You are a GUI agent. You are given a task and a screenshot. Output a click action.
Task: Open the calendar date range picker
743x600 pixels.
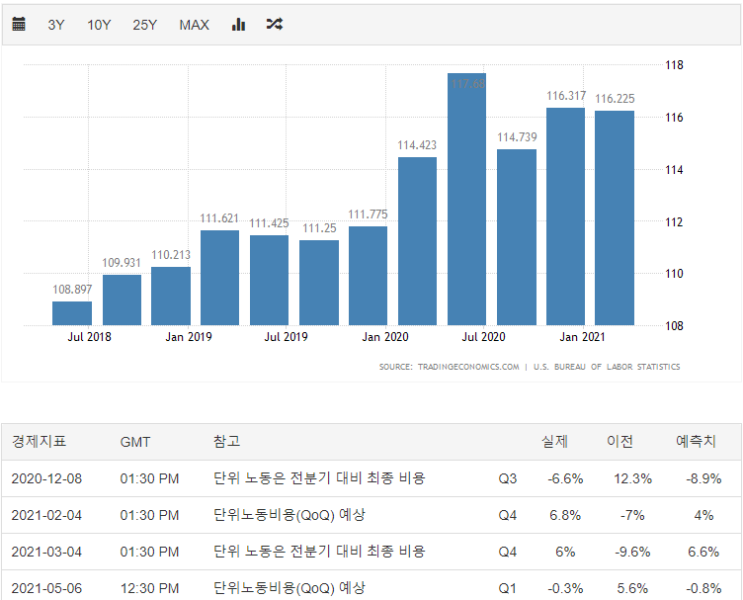[18, 24]
